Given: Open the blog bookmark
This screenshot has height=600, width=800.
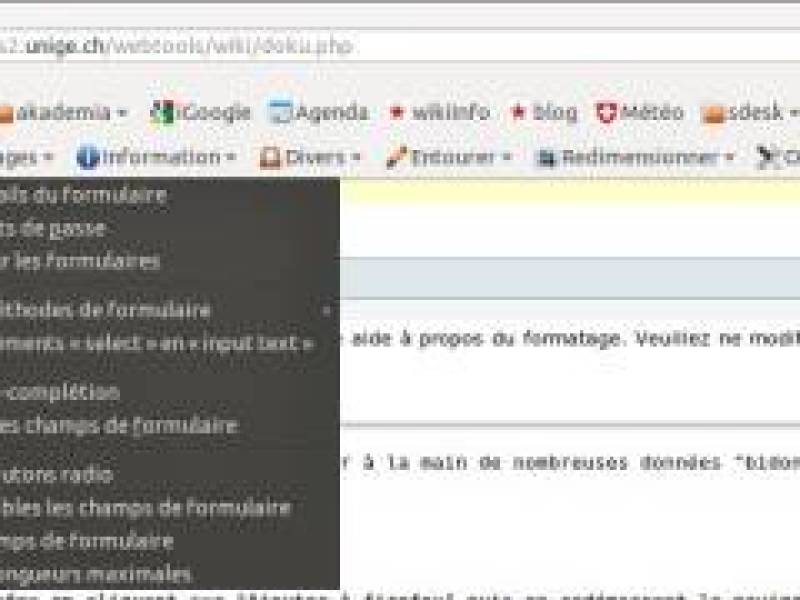Looking at the screenshot, I should (544, 112).
